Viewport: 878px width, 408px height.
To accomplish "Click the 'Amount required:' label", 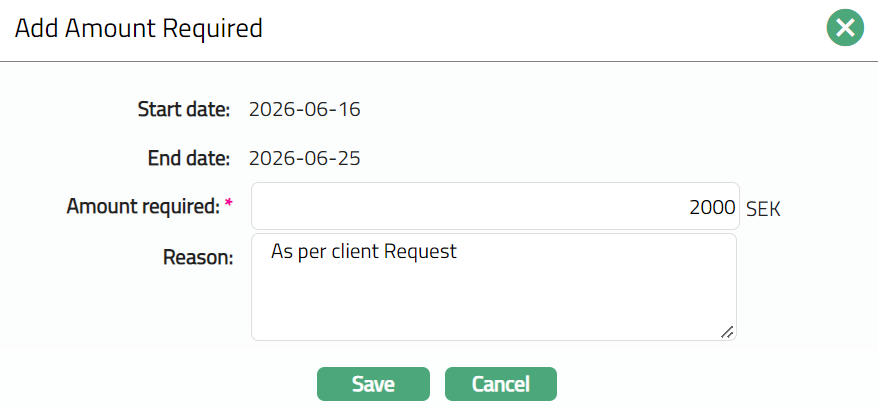I will pos(142,207).
